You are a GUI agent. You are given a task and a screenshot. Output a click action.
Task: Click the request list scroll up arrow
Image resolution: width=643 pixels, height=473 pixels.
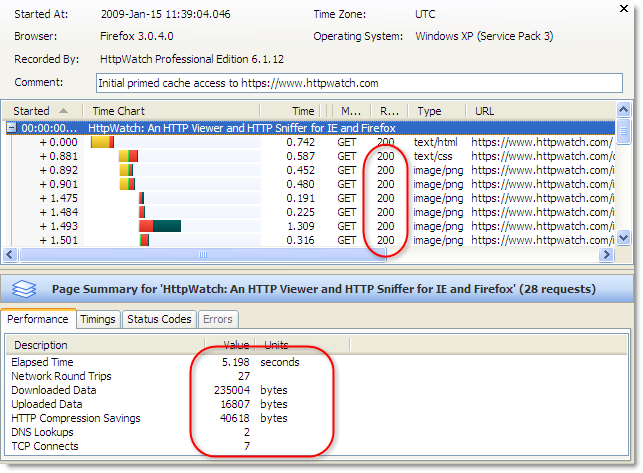623,110
